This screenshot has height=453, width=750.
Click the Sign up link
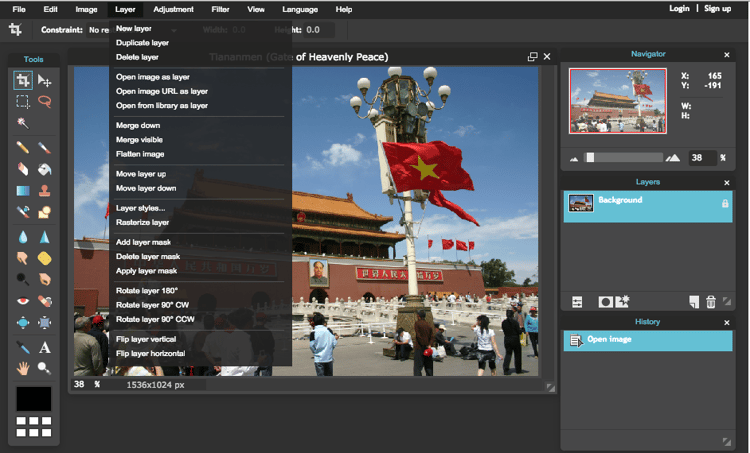click(x=717, y=9)
